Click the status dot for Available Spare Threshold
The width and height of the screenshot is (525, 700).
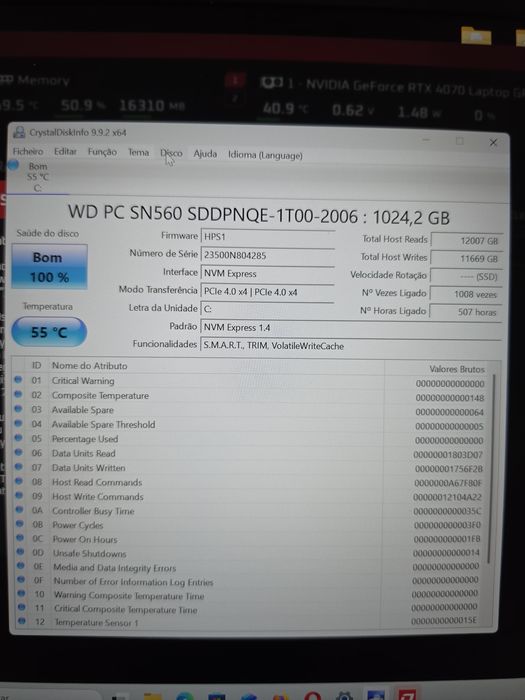pyautogui.click(x=18, y=423)
